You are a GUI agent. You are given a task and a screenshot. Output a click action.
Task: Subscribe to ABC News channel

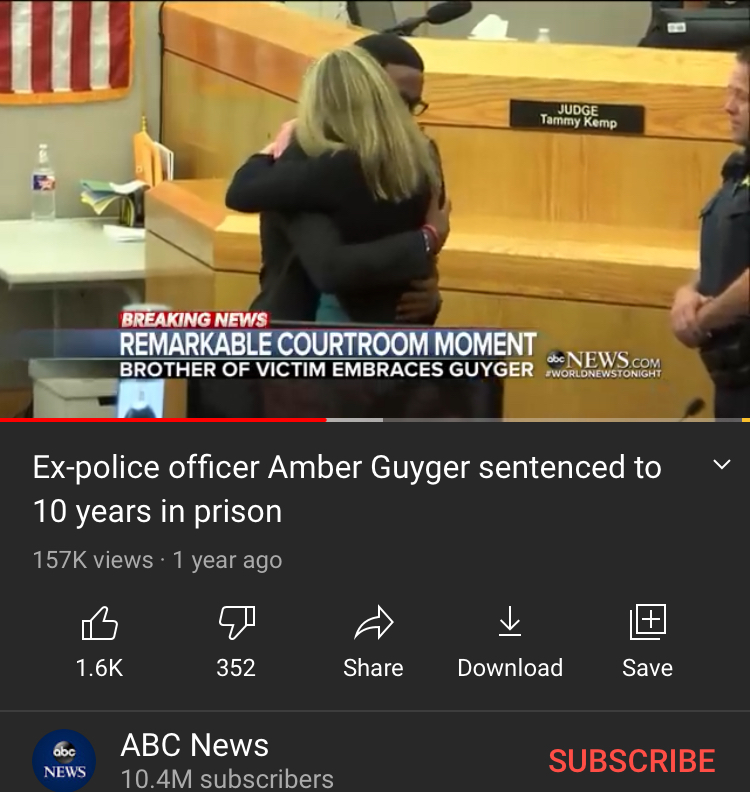pyautogui.click(x=632, y=761)
